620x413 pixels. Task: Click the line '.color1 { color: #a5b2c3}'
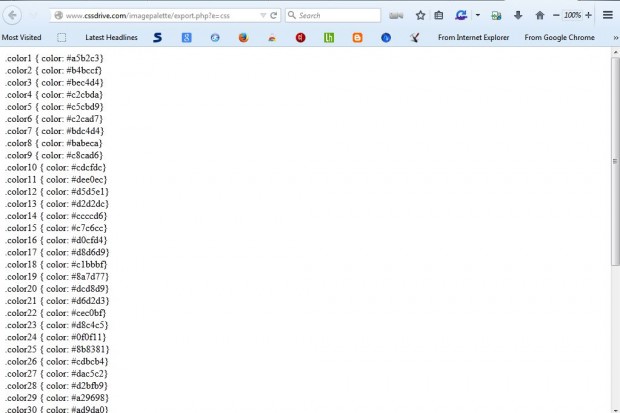54,58
